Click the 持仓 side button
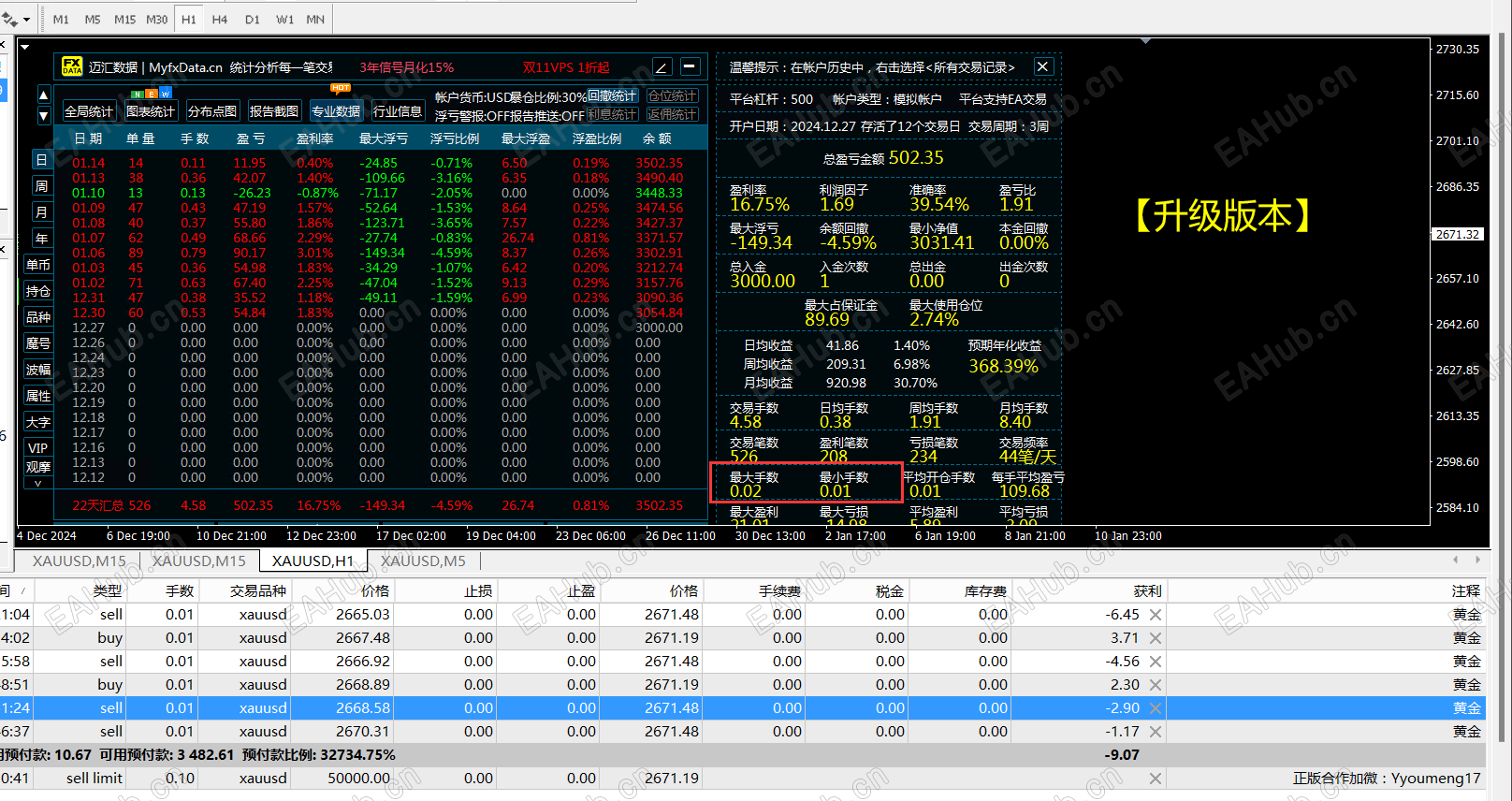The height and width of the screenshot is (801, 1512). click(38, 291)
